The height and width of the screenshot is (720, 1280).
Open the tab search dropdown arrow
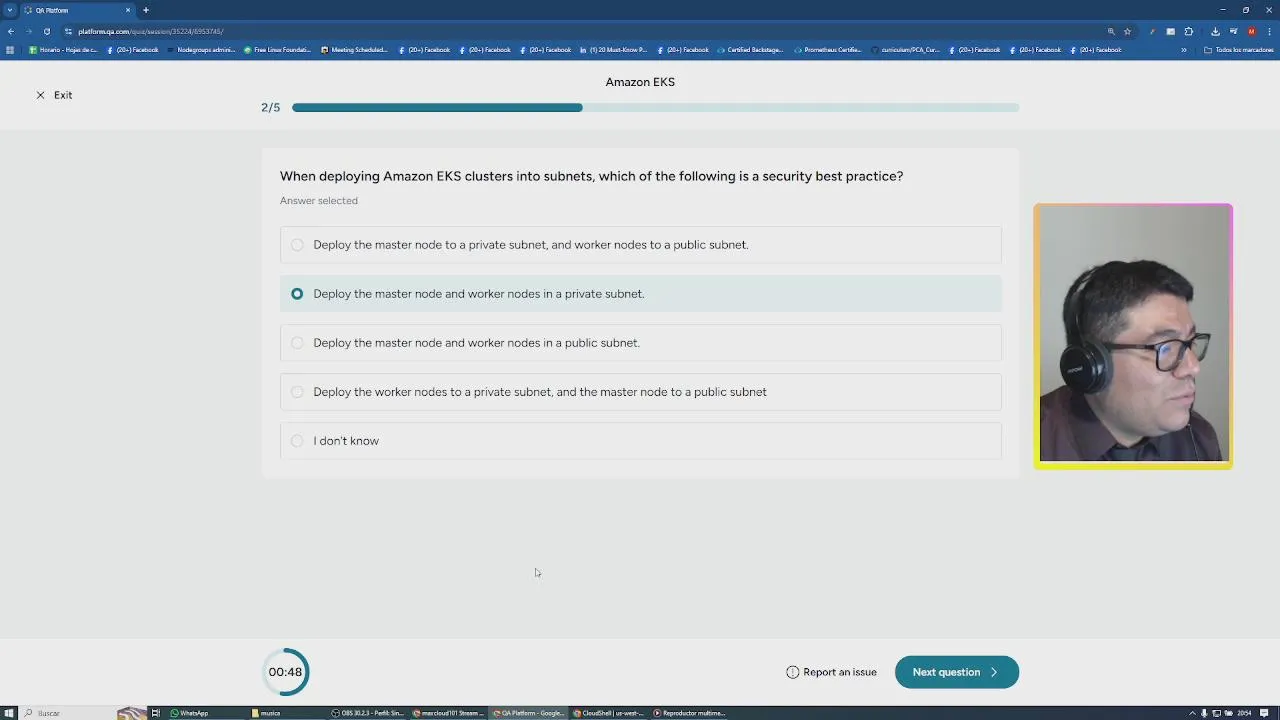(x=10, y=10)
